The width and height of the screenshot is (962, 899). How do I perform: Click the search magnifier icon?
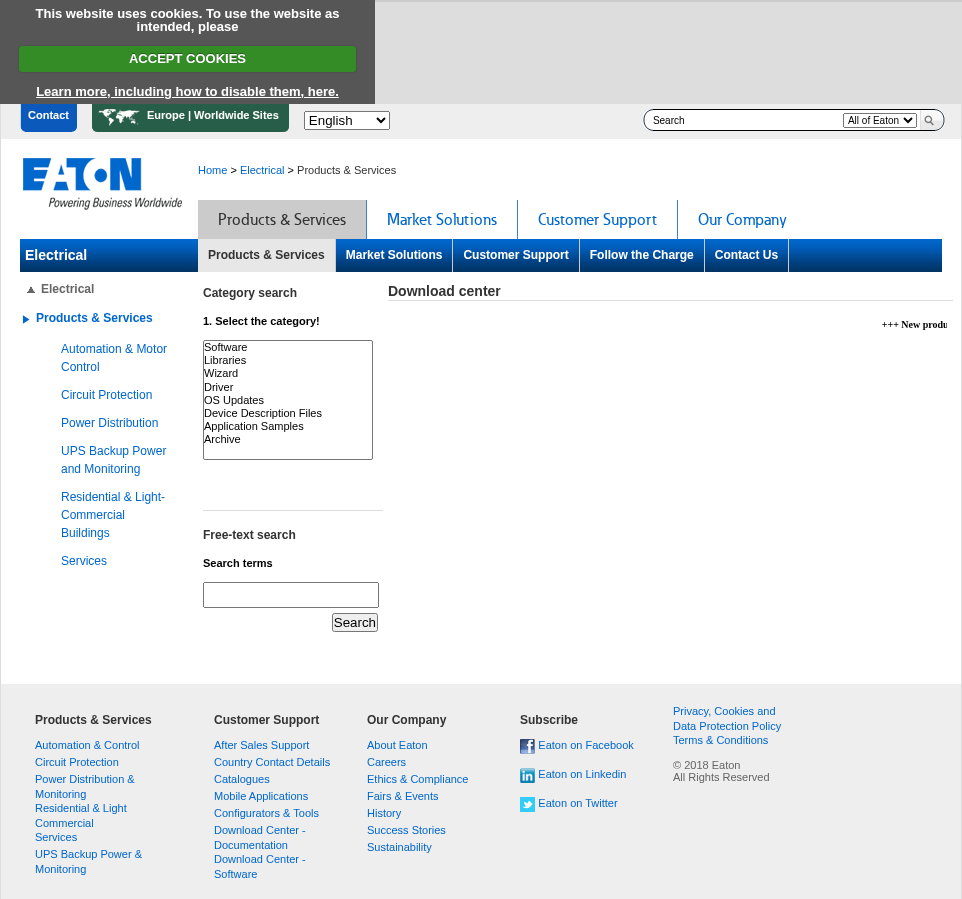[x=929, y=120]
